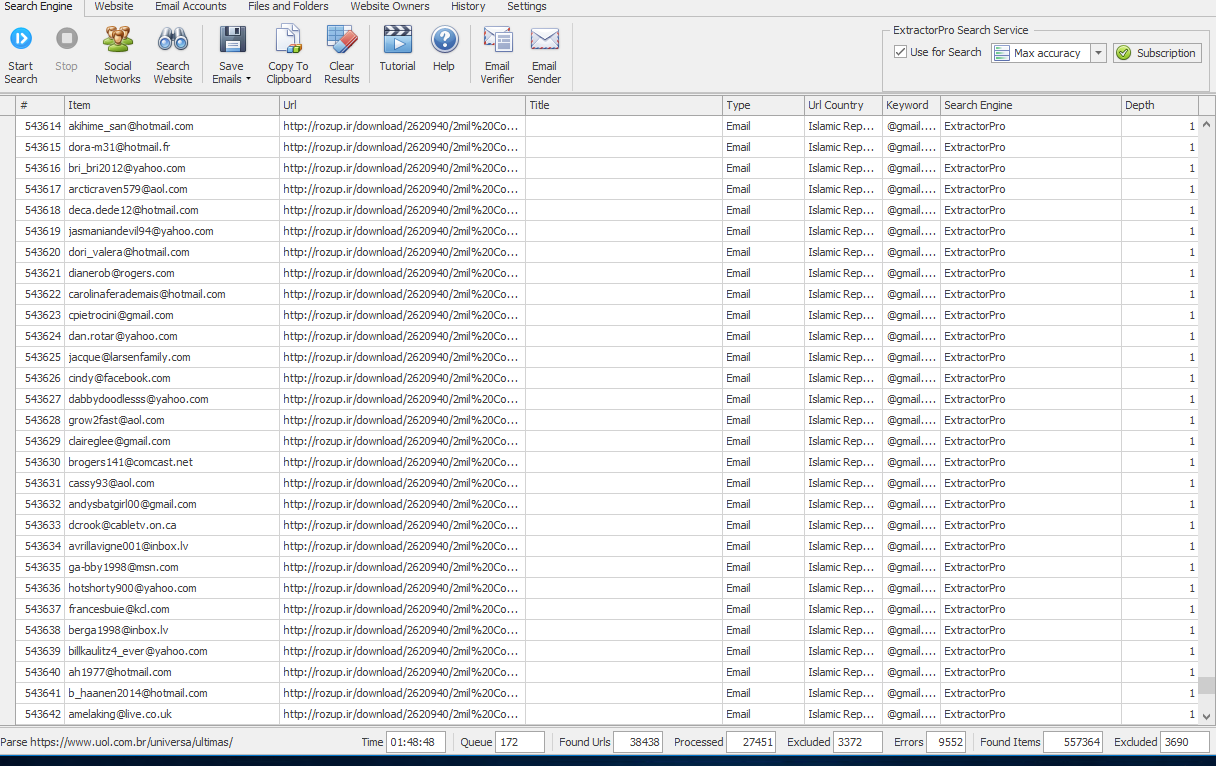Image resolution: width=1216 pixels, height=766 pixels.
Task: Select row cpietrocini@gmail.com
Action: click(x=608, y=315)
